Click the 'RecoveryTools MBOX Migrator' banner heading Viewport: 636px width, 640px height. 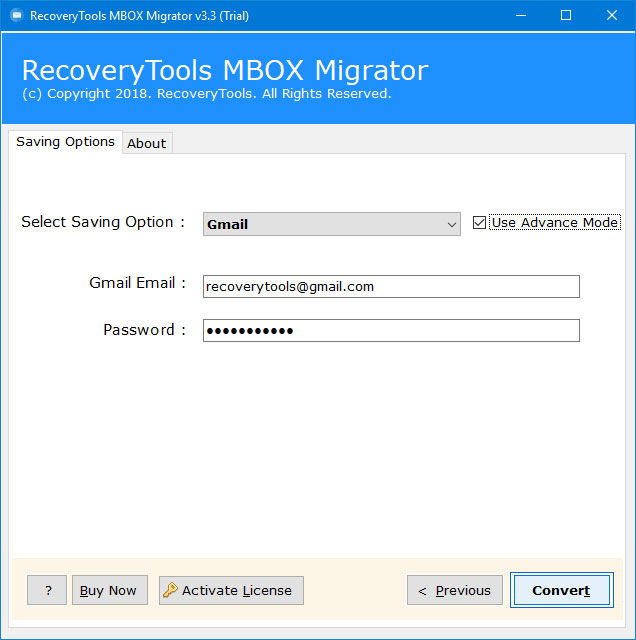[225, 70]
